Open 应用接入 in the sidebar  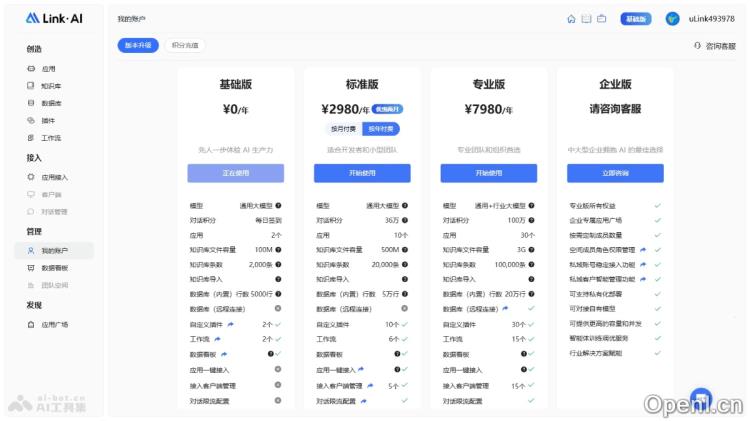pyautogui.click(x=54, y=177)
